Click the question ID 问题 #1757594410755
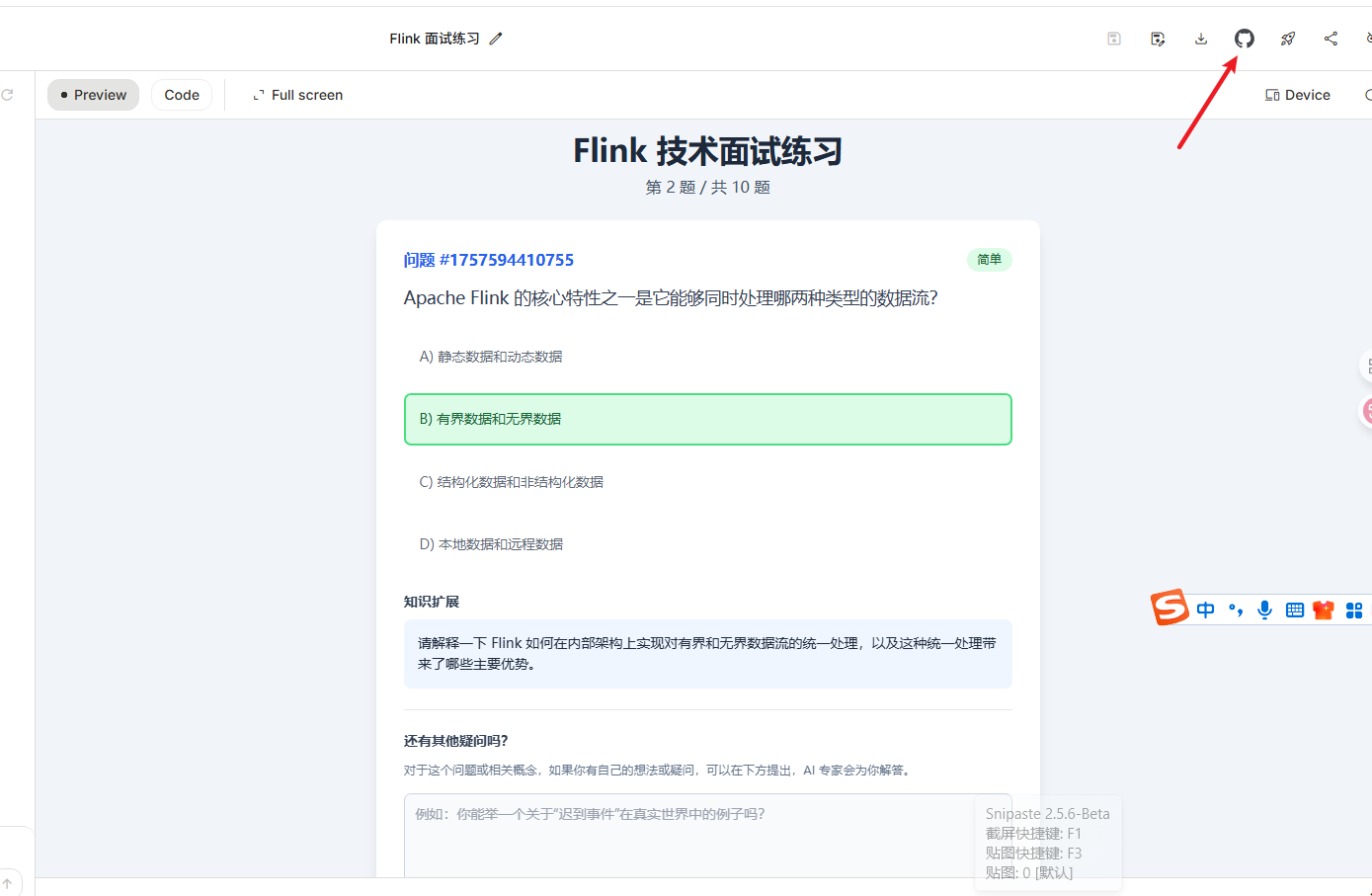The height and width of the screenshot is (896, 1372). (x=488, y=260)
